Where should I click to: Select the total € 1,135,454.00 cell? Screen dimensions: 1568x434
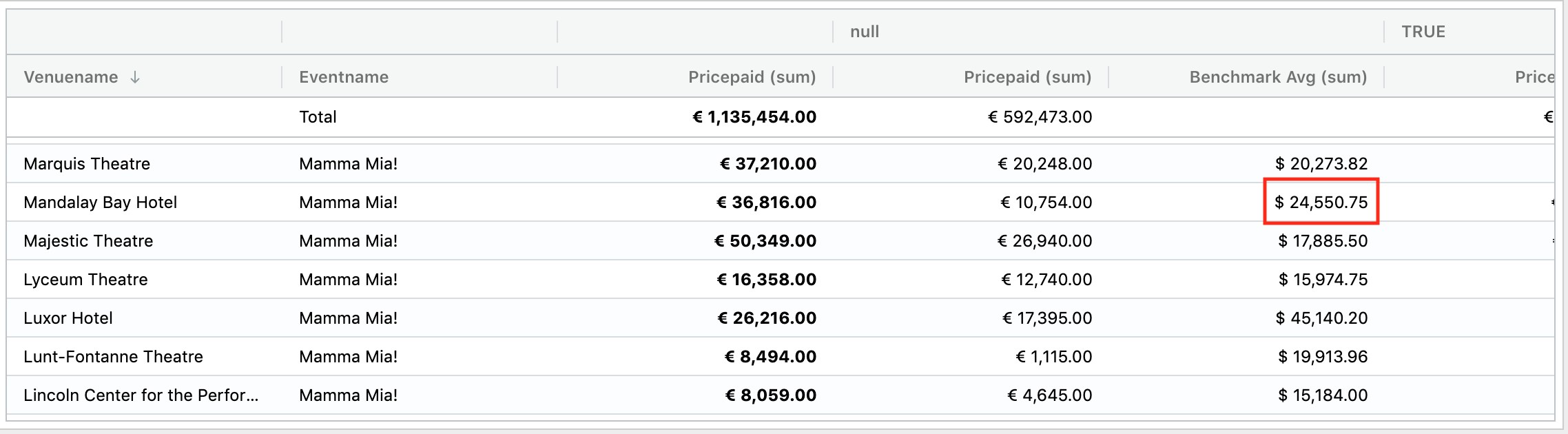[754, 117]
